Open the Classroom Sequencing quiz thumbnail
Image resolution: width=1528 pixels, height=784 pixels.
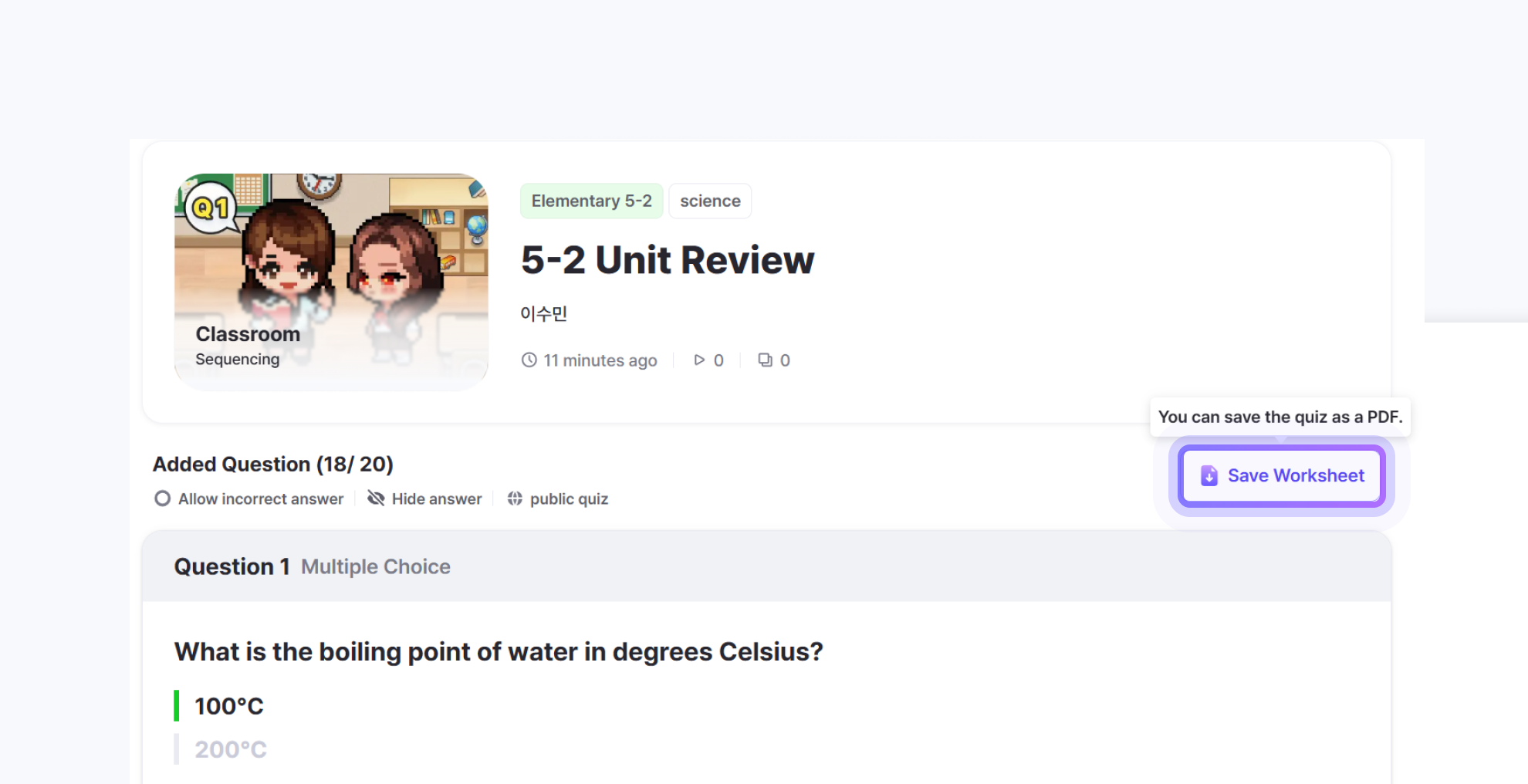coord(331,282)
